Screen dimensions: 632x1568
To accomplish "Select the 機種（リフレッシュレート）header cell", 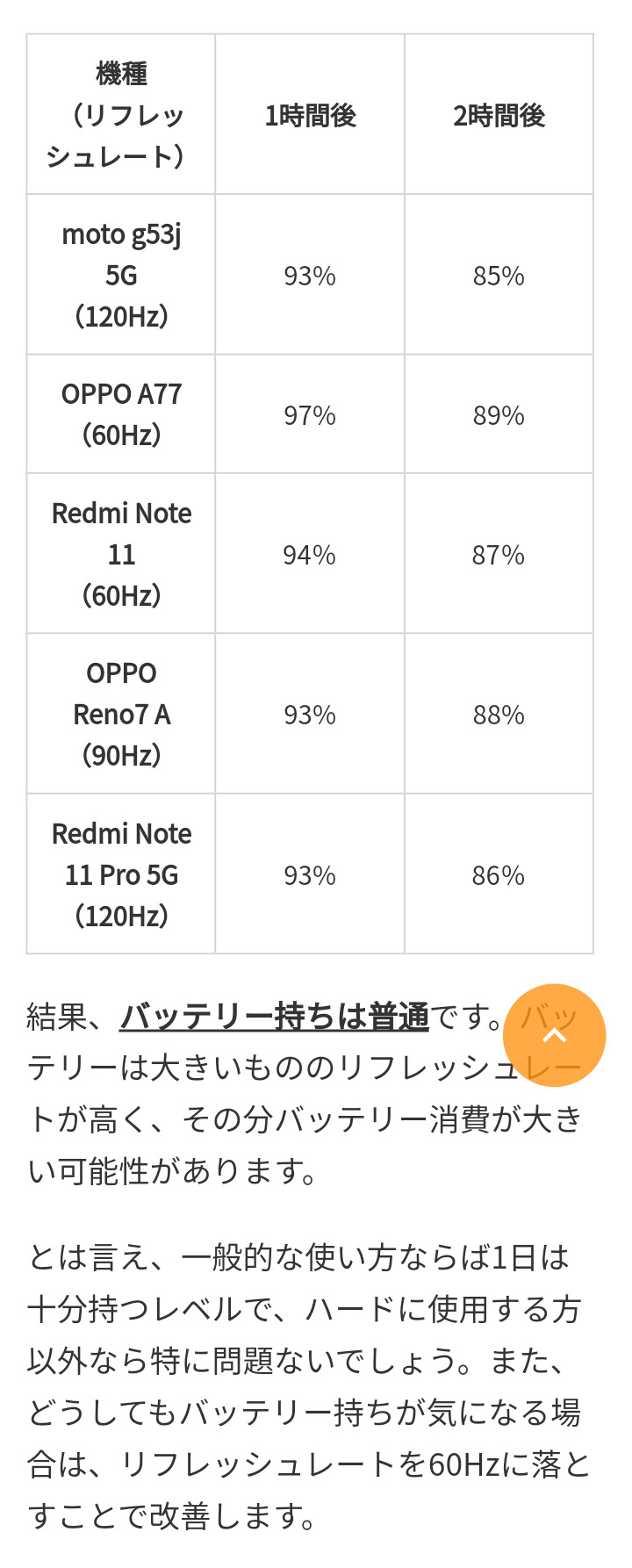I will (x=121, y=115).
